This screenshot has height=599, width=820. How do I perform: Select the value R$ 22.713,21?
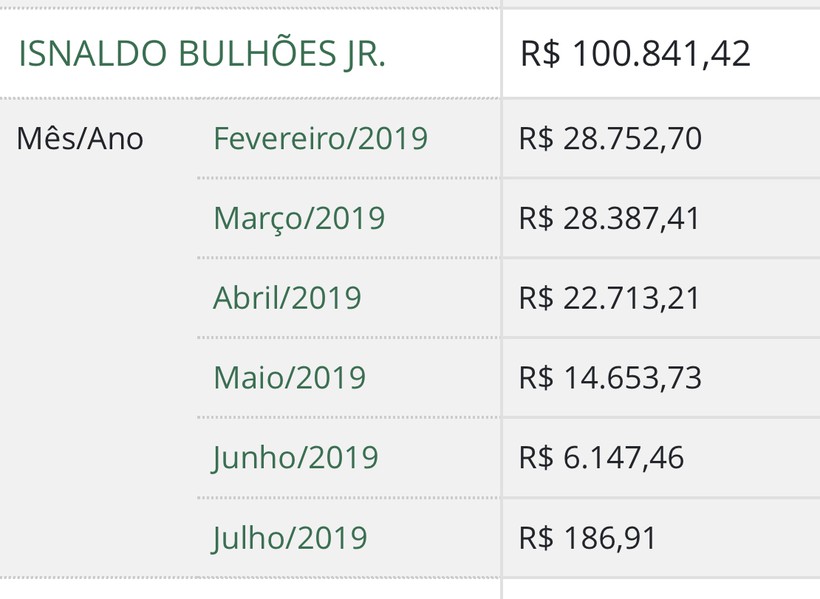(x=609, y=299)
